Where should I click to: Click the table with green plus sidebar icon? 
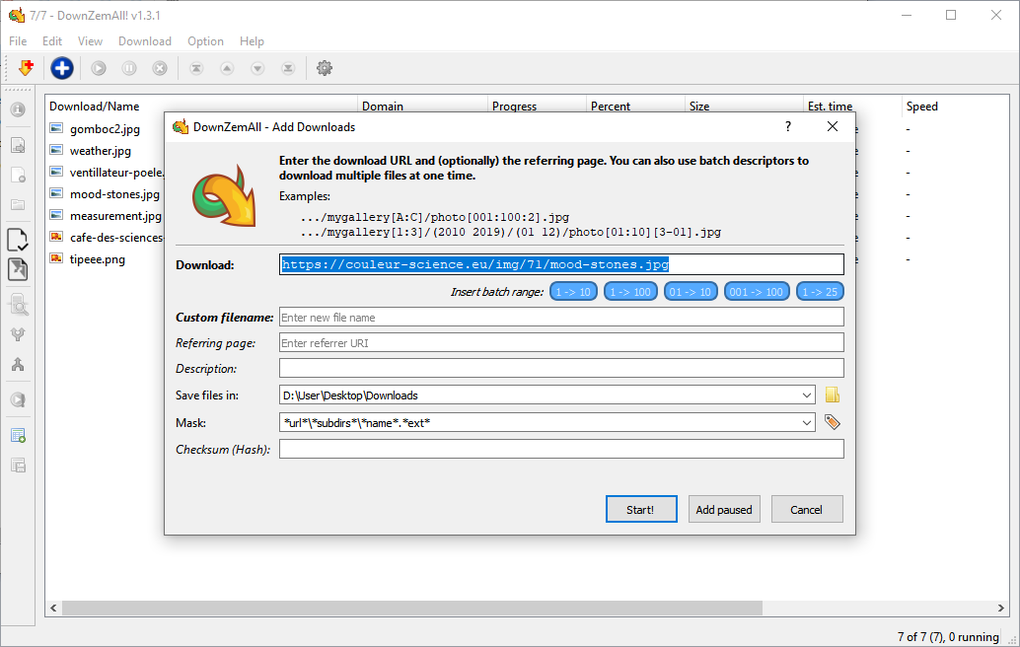(x=18, y=436)
